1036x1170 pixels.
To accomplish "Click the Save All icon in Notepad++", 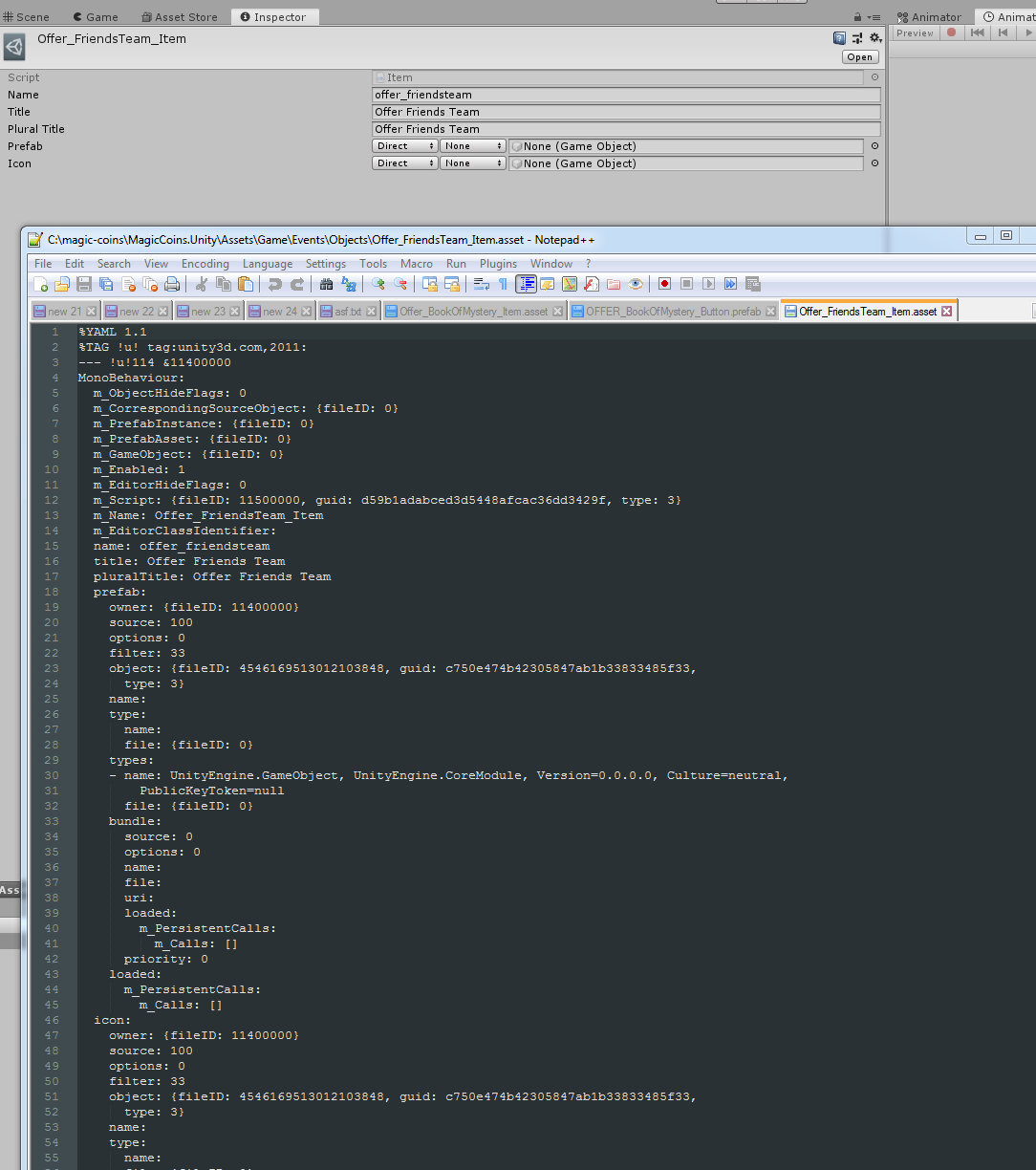I will tap(106, 284).
